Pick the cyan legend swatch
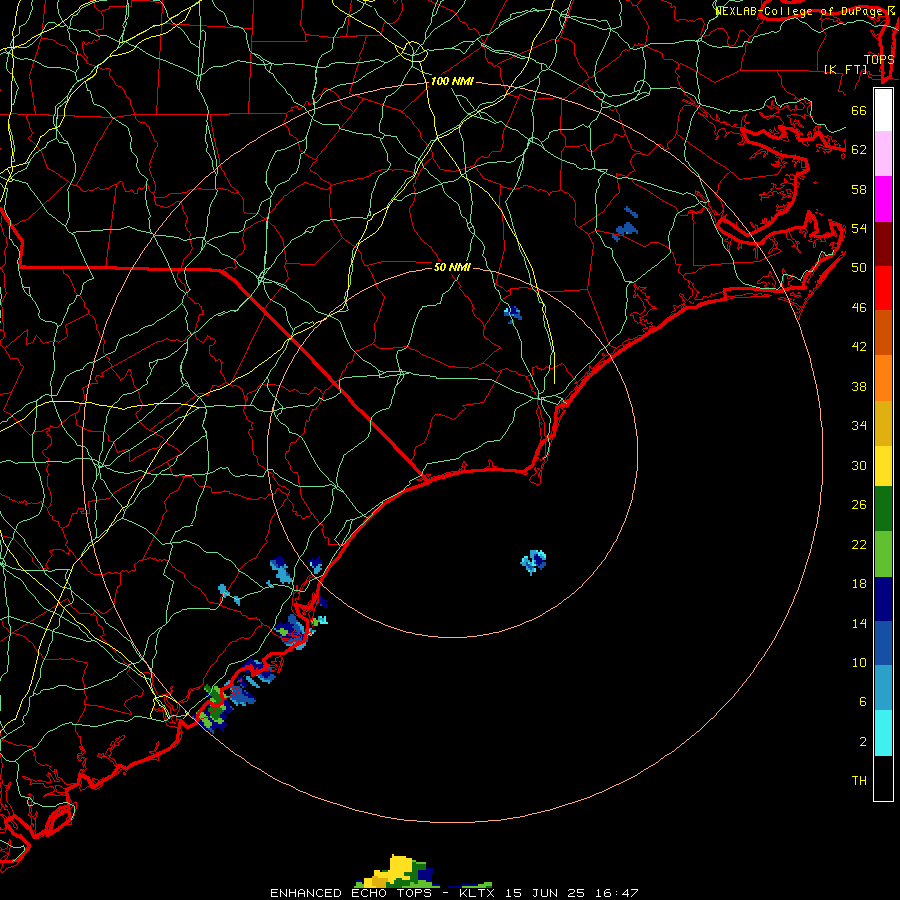This screenshot has width=900, height=900. point(883,733)
